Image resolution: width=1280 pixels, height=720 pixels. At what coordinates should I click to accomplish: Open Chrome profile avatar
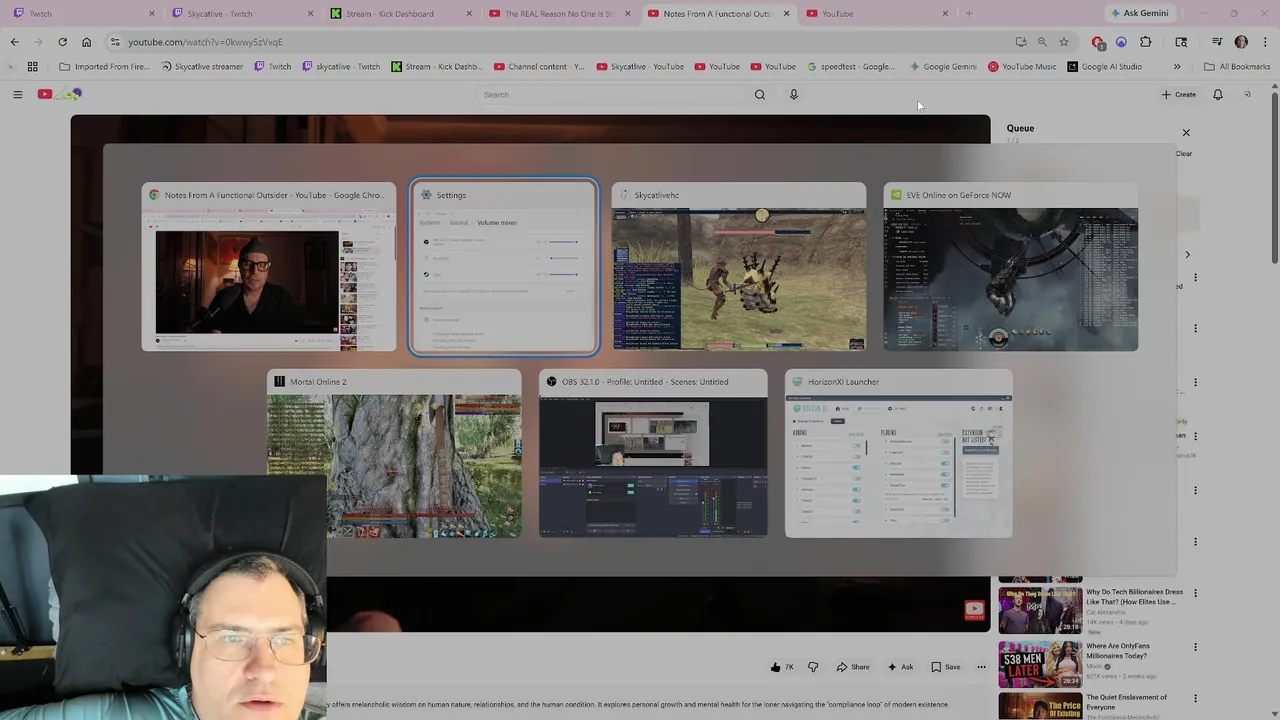[1241, 42]
